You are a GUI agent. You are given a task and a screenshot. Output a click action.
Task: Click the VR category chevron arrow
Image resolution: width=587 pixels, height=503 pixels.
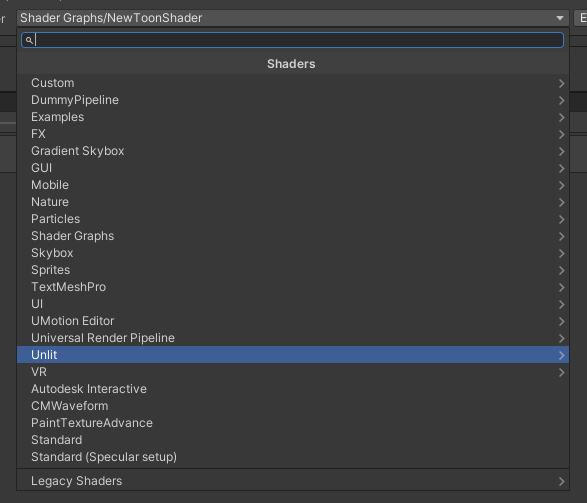pos(561,372)
